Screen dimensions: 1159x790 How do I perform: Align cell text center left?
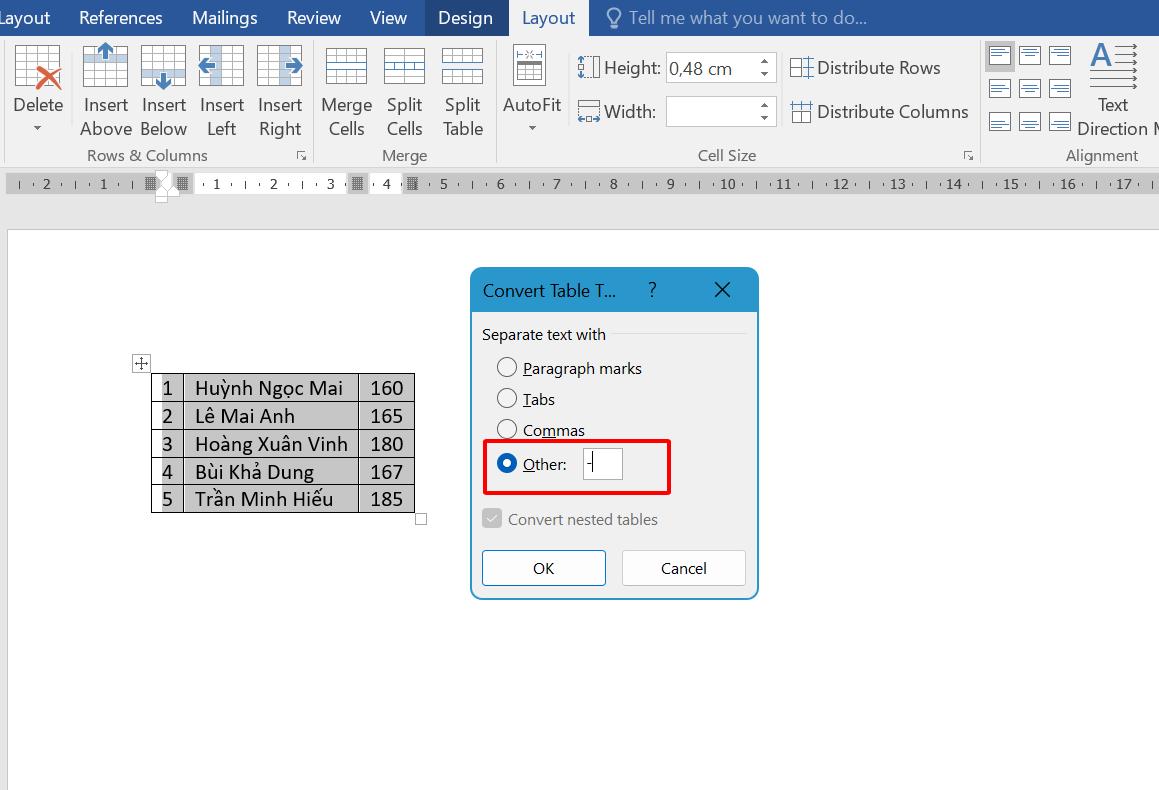[999, 89]
